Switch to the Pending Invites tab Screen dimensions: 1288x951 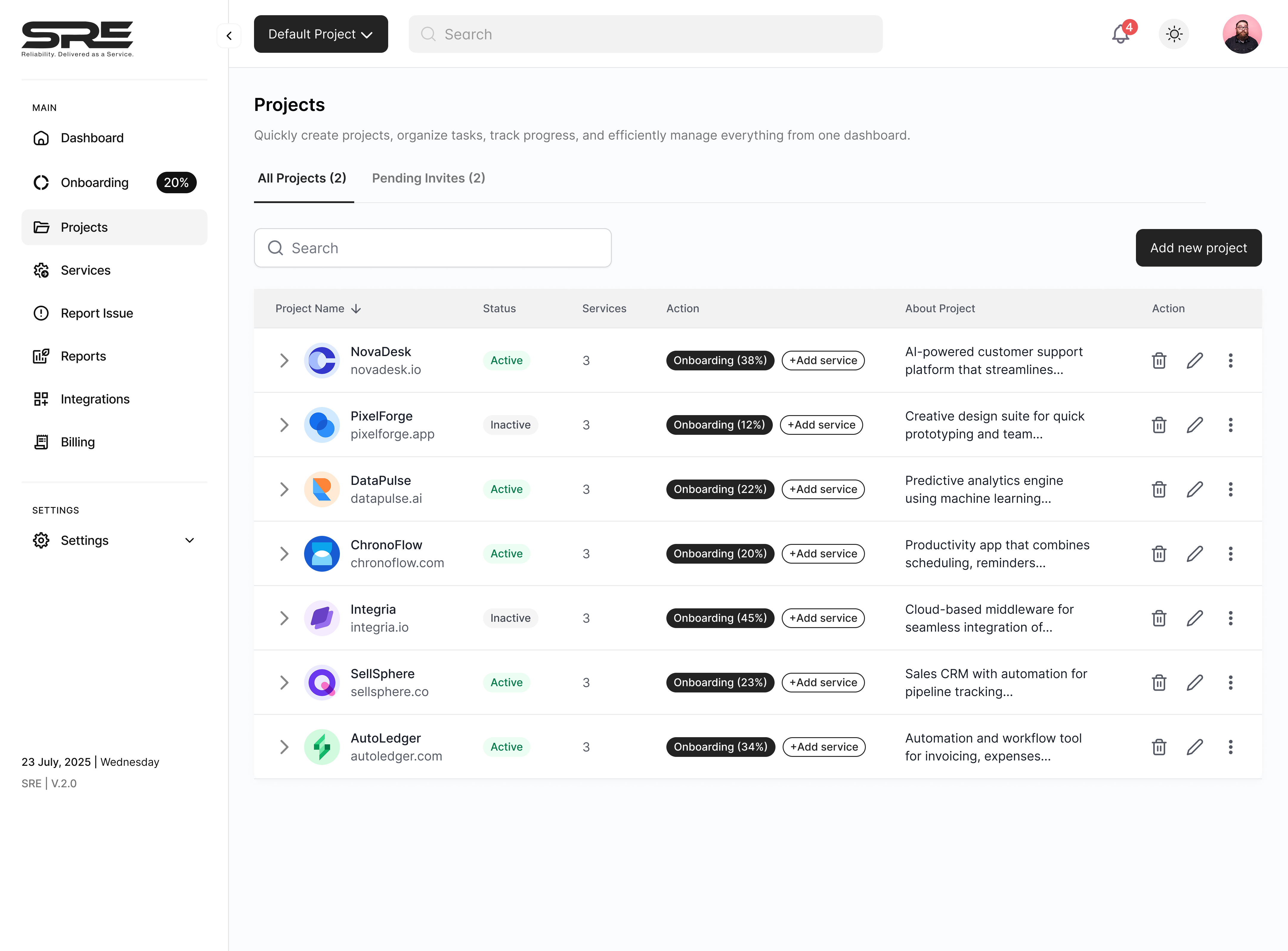tap(428, 178)
